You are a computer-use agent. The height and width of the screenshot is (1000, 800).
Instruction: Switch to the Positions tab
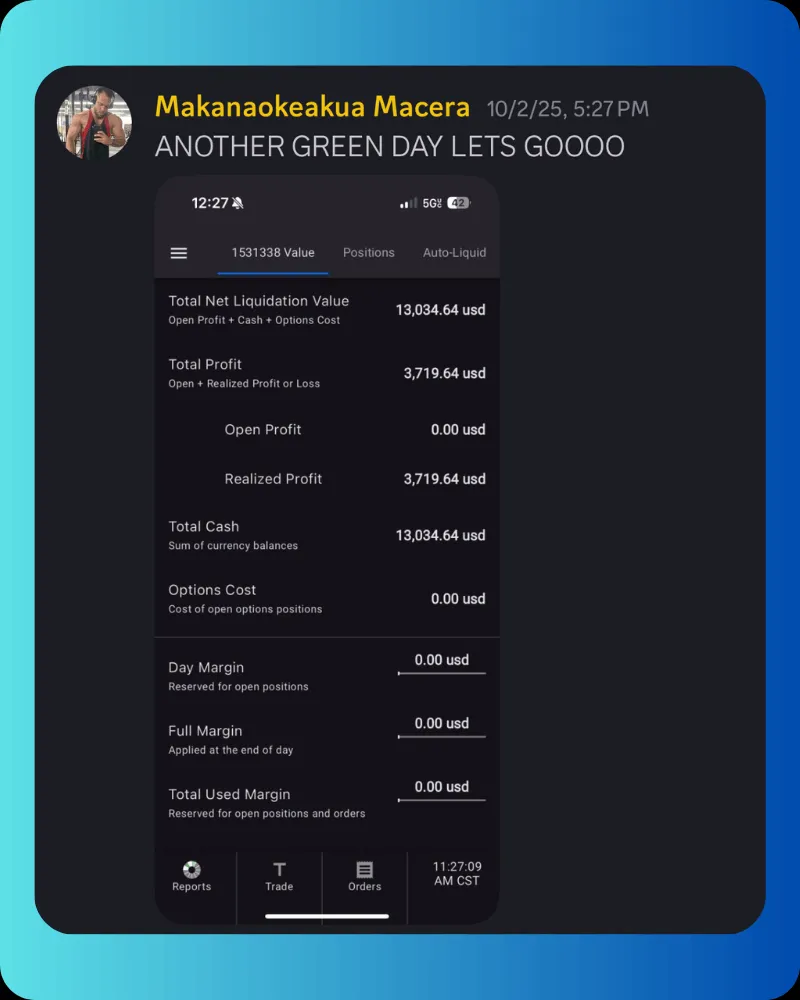click(x=369, y=253)
